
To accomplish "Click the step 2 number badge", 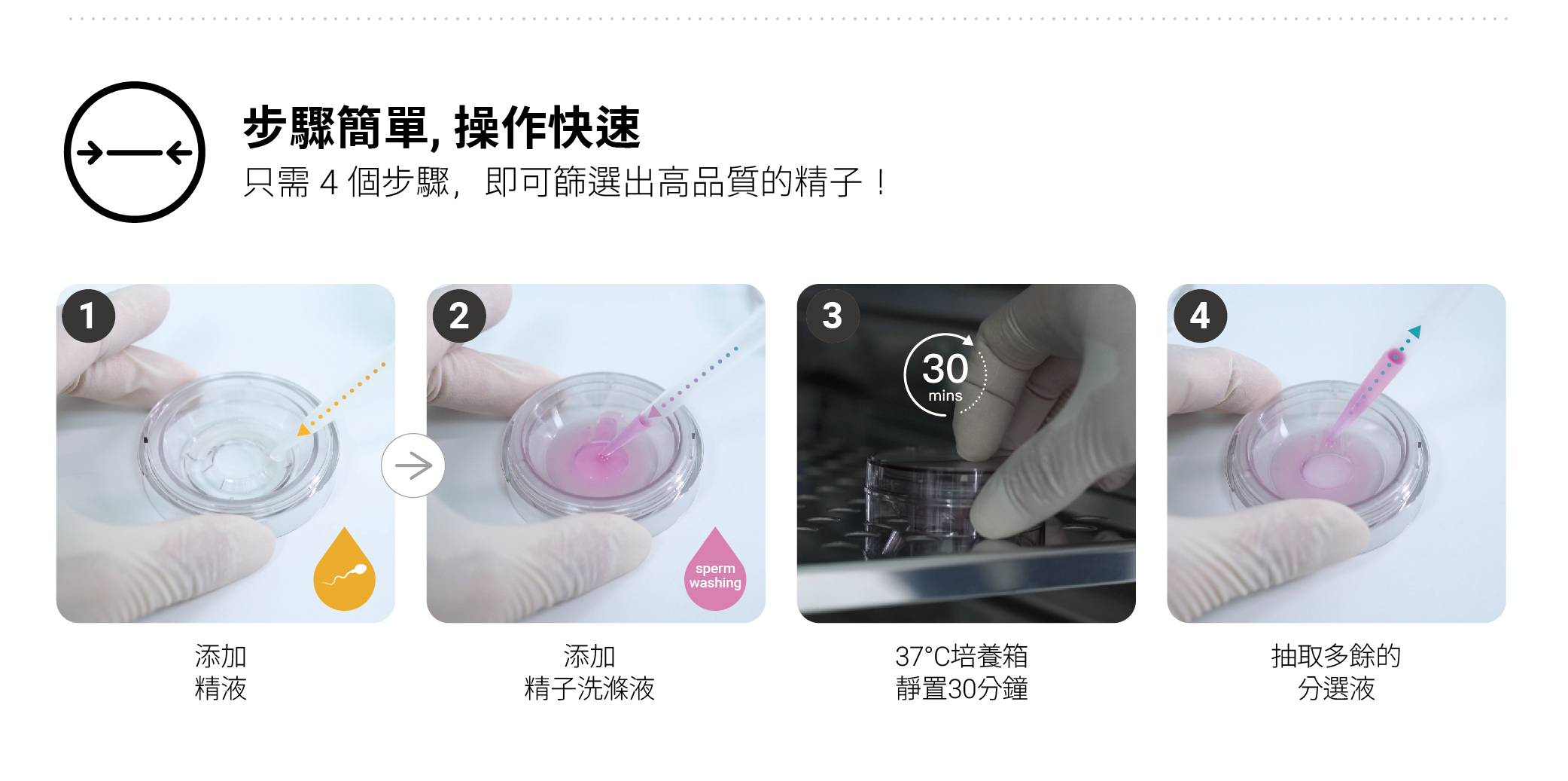I will click(459, 316).
